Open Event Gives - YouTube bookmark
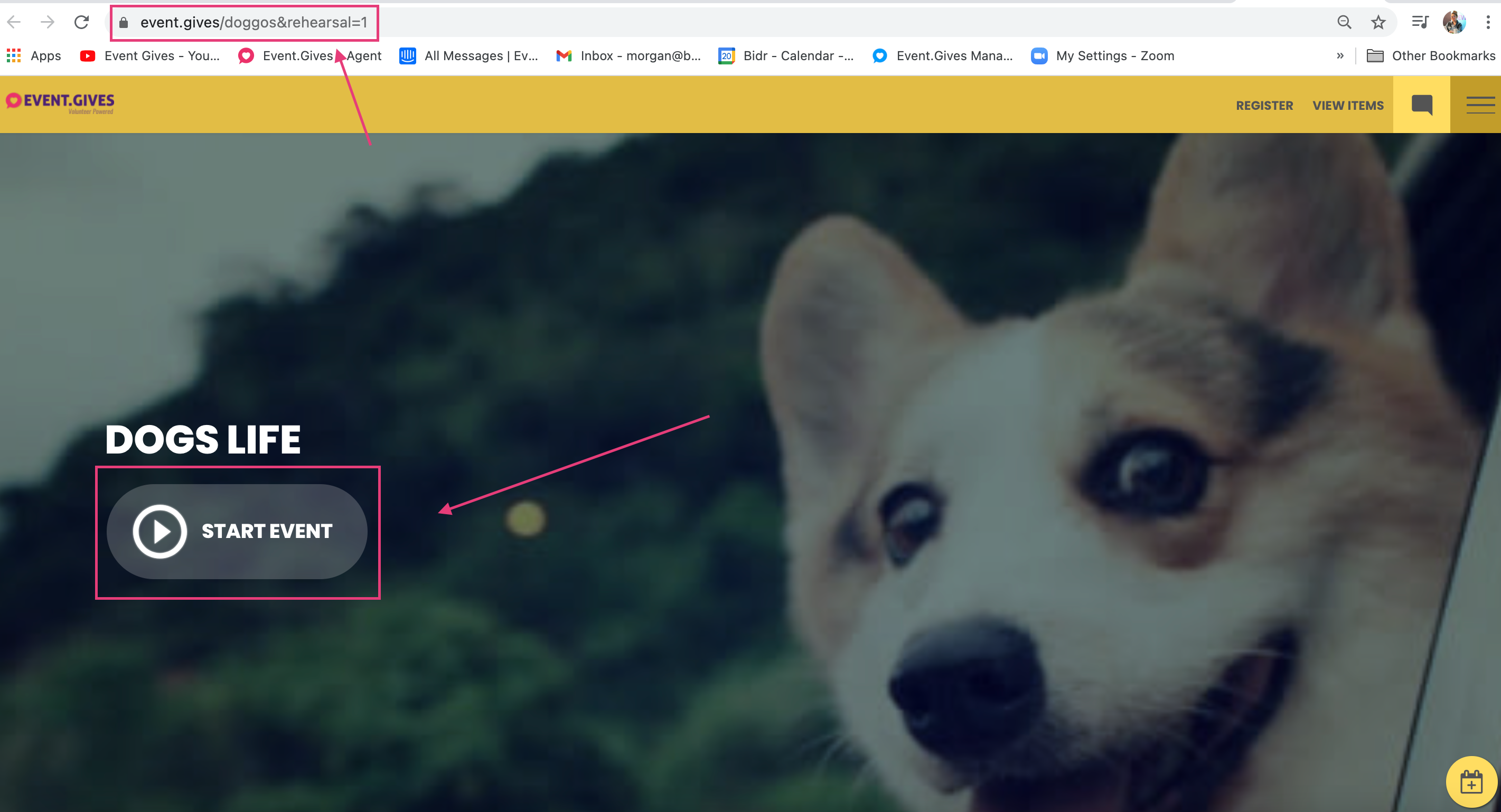 [x=151, y=56]
